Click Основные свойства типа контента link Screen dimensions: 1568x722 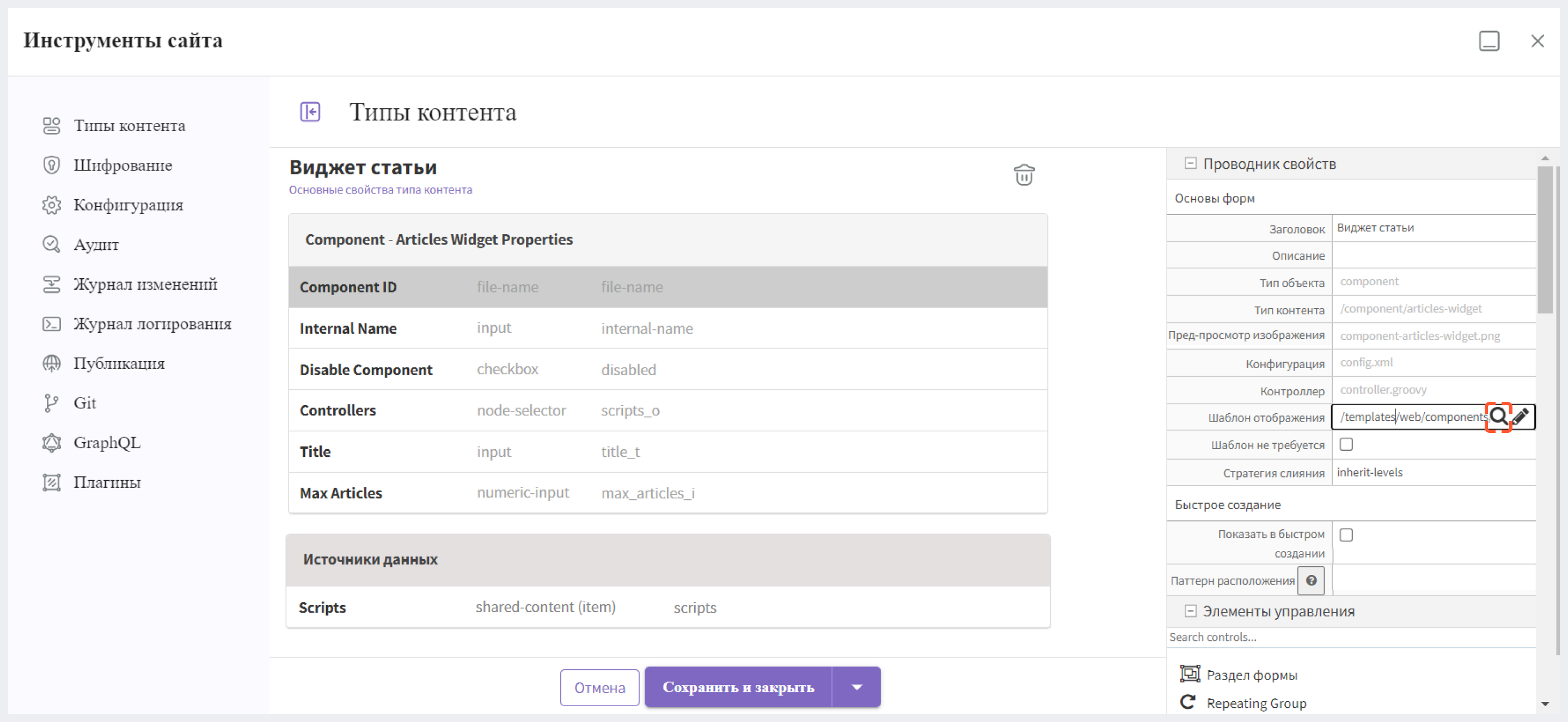pos(381,190)
